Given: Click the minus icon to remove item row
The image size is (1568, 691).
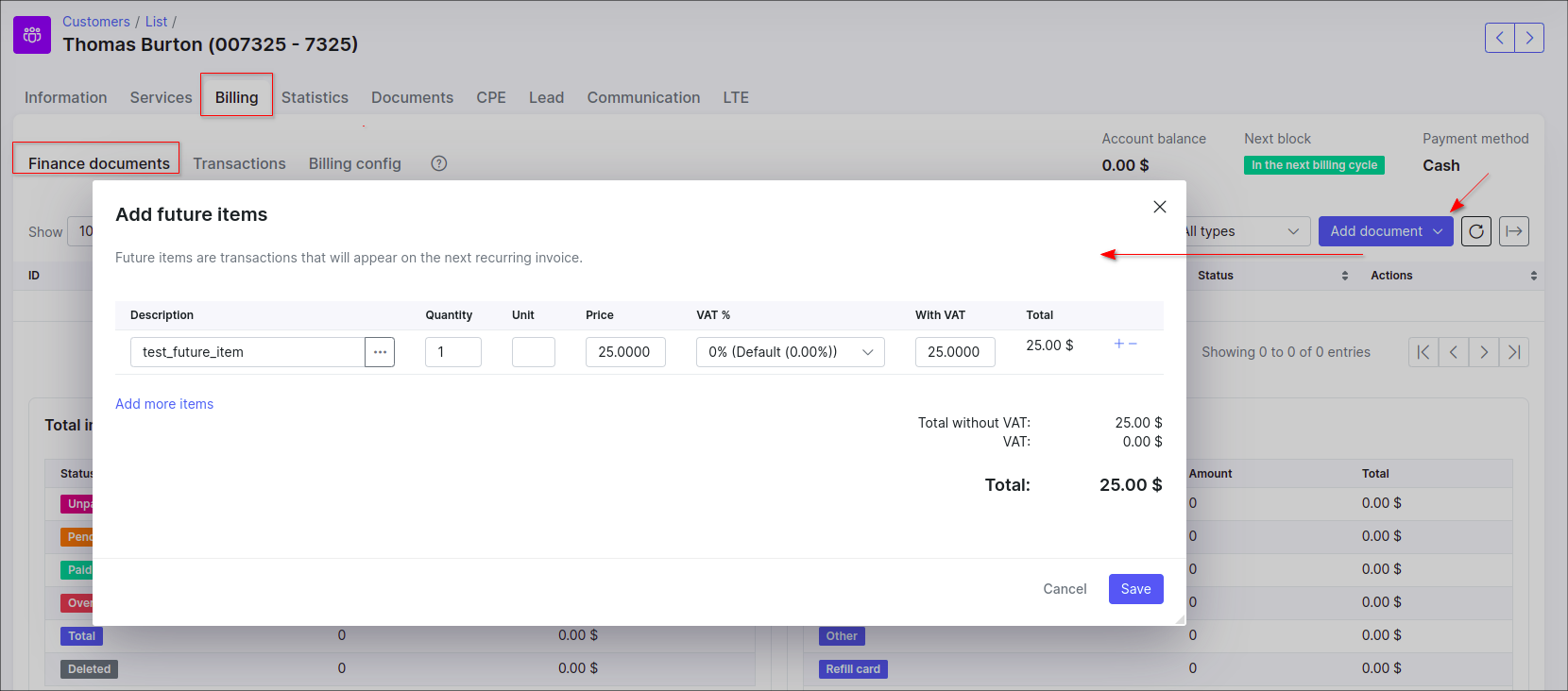Looking at the screenshot, I should click(1133, 344).
